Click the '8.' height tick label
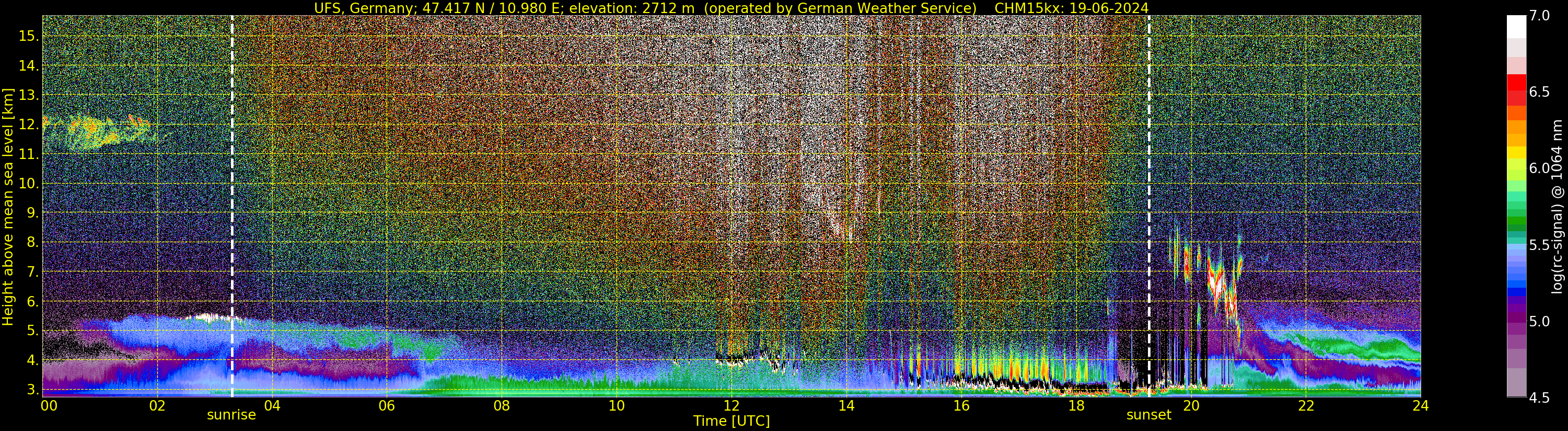Image resolution: width=1568 pixels, height=431 pixels. 32,243
